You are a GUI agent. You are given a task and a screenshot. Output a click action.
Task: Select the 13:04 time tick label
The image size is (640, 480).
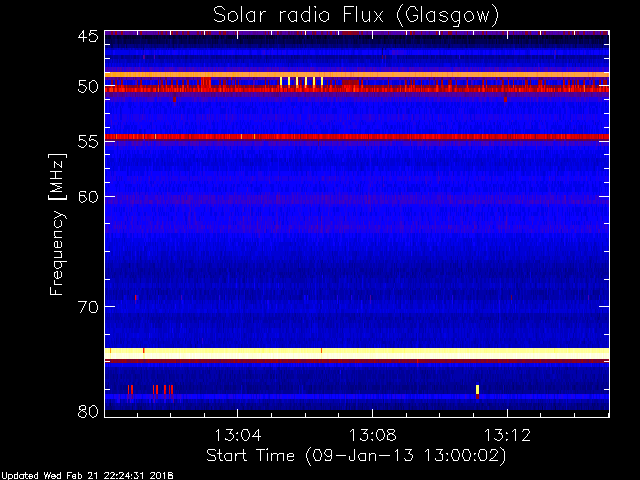[x=238, y=435]
